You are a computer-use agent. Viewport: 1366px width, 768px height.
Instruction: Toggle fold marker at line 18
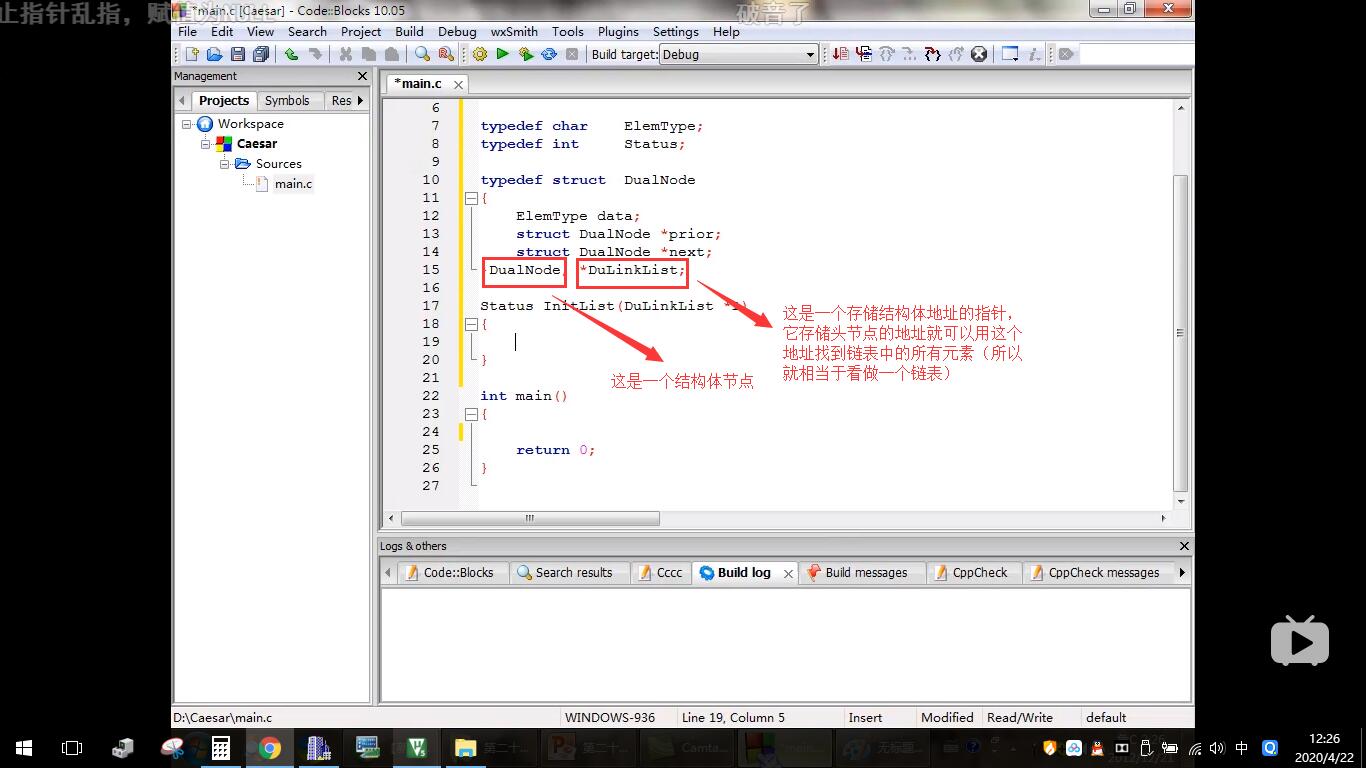pos(471,324)
